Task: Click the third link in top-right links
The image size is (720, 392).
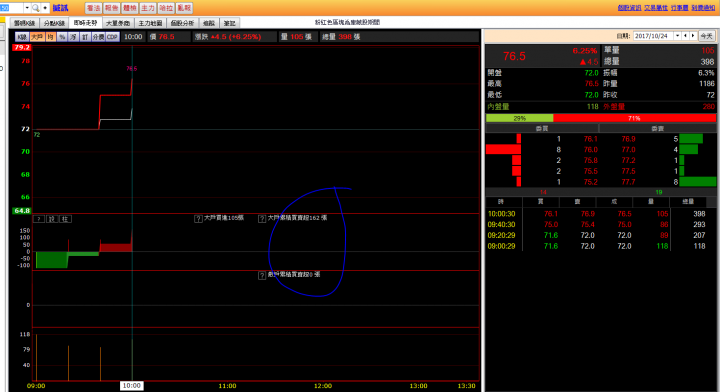Action: pyautogui.click(x=680, y=8)
